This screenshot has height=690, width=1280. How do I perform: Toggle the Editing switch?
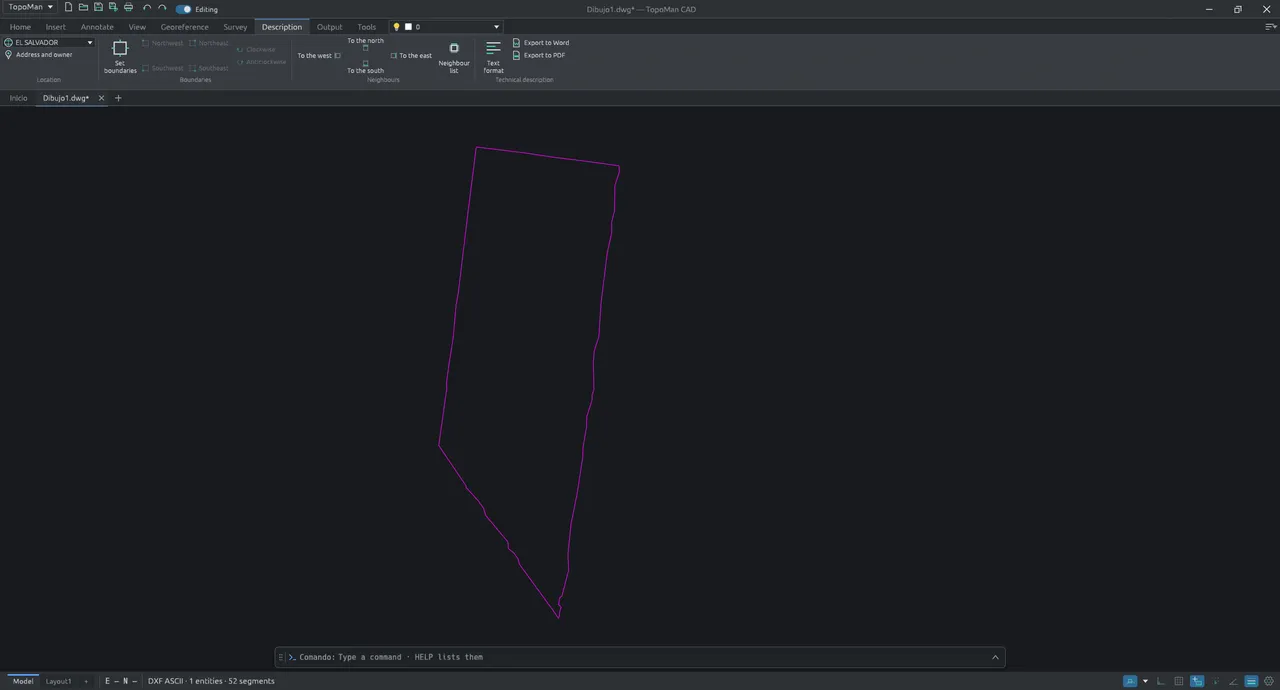coord(183,9)
